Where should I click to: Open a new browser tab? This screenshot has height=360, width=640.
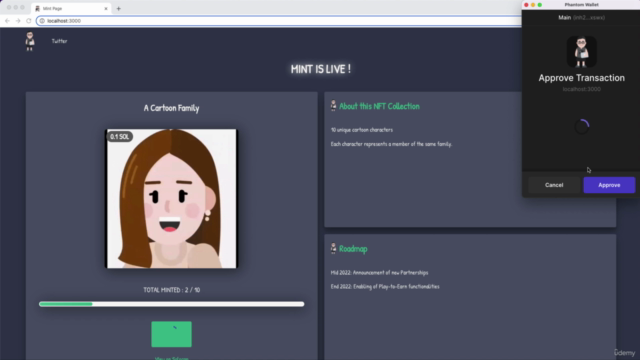pyautogui.click(x=118, y=8)
